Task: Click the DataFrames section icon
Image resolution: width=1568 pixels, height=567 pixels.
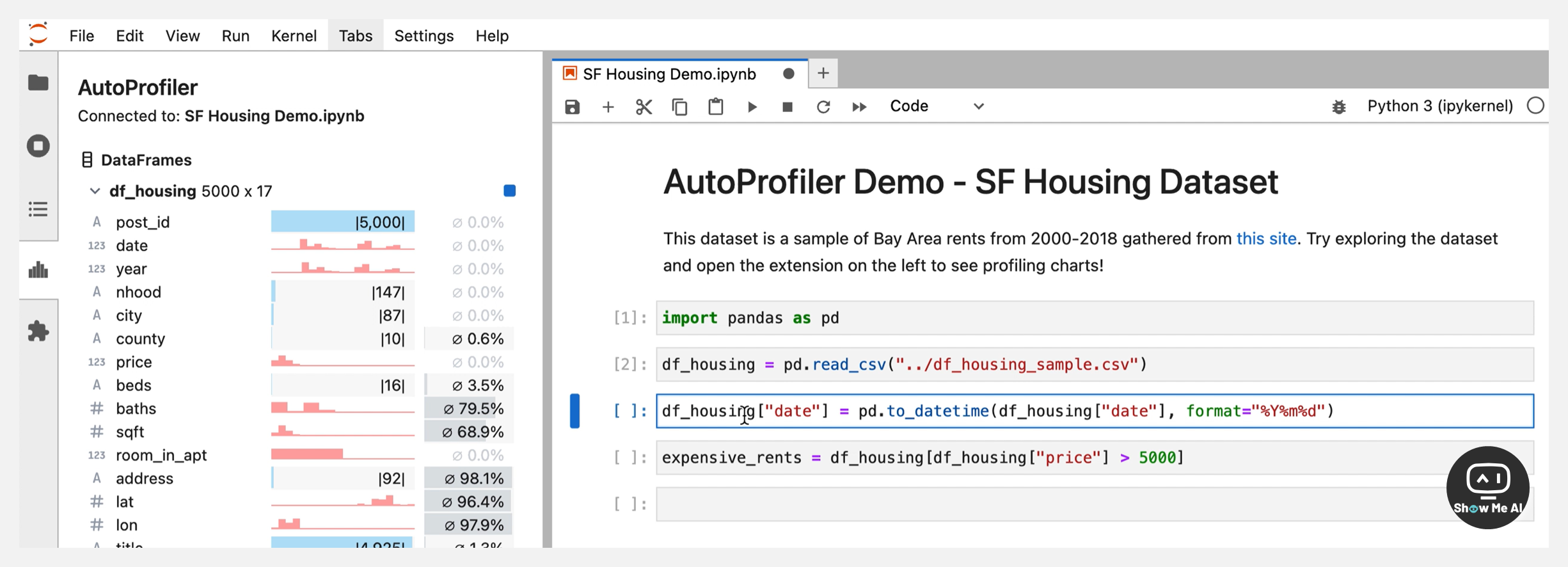Action: point(87,159)
